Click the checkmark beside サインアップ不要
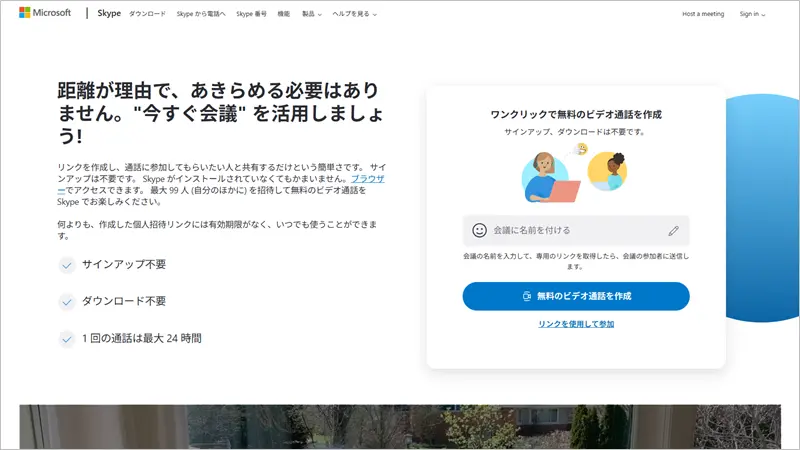 coord(66,265)
